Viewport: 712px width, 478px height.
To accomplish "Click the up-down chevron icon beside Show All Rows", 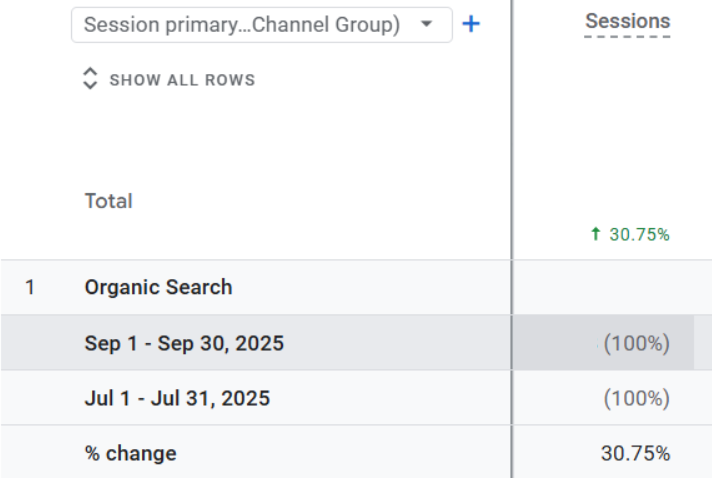I will pyautogui.click(x=90, y=80).
